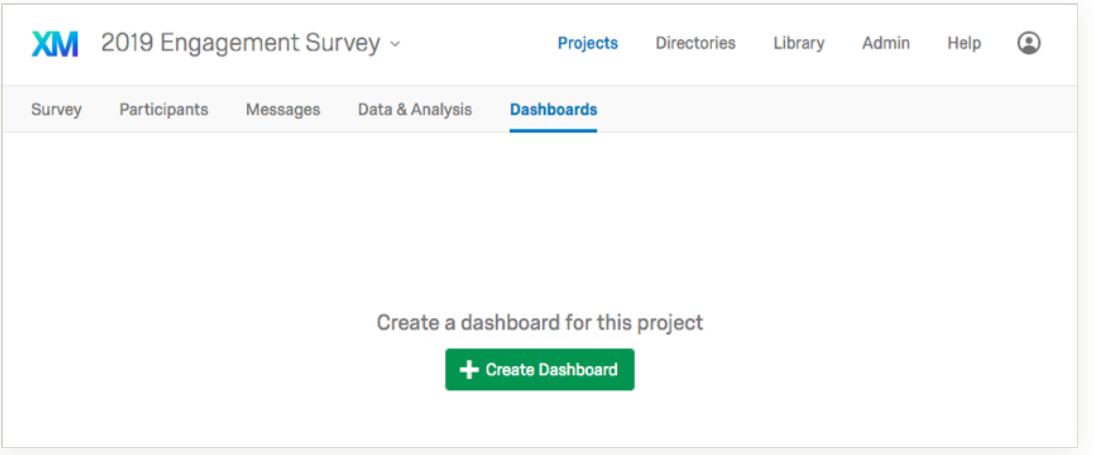1094x455 pixels.
Task: Open the user account profile icon
Action: [x=1029, y=43]
